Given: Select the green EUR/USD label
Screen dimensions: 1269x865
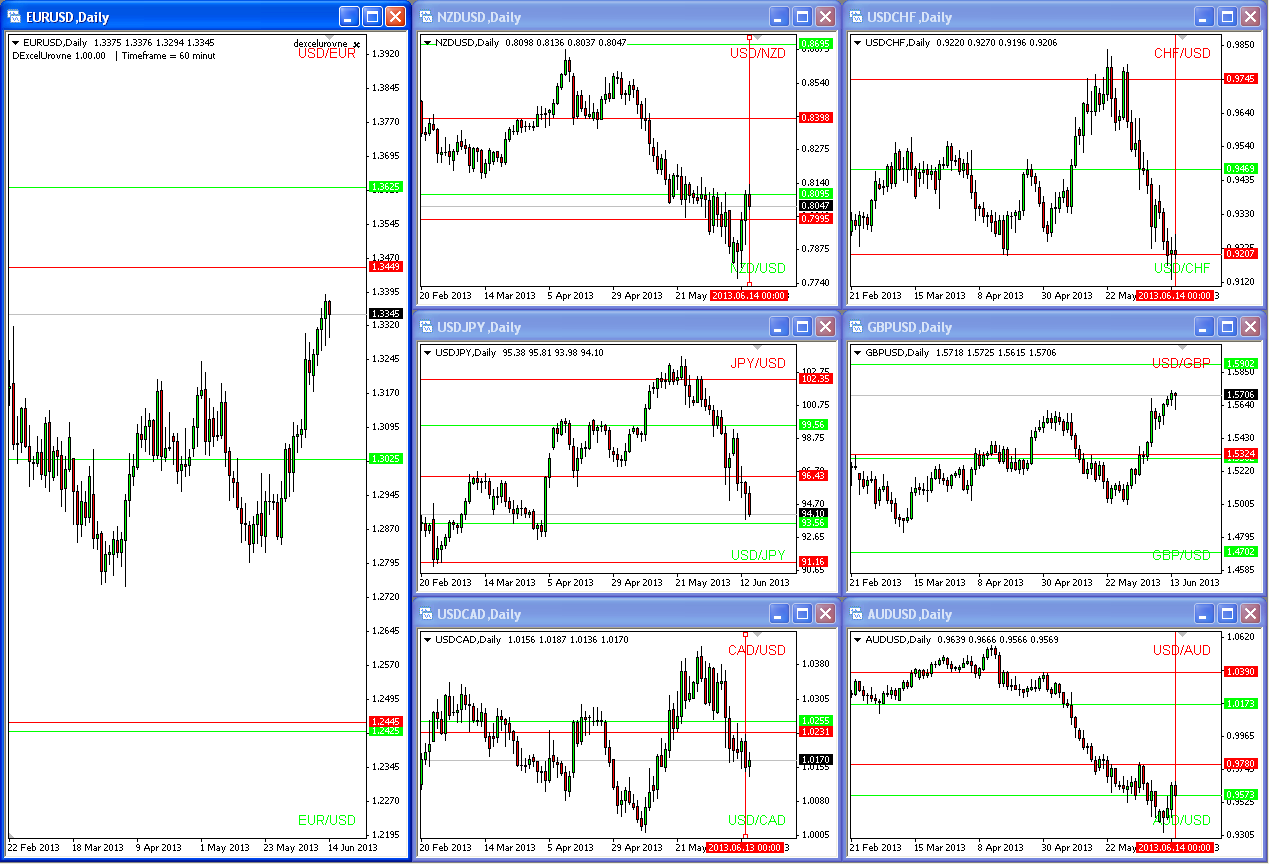Looking at the screenshot, I should coord(327,820).
